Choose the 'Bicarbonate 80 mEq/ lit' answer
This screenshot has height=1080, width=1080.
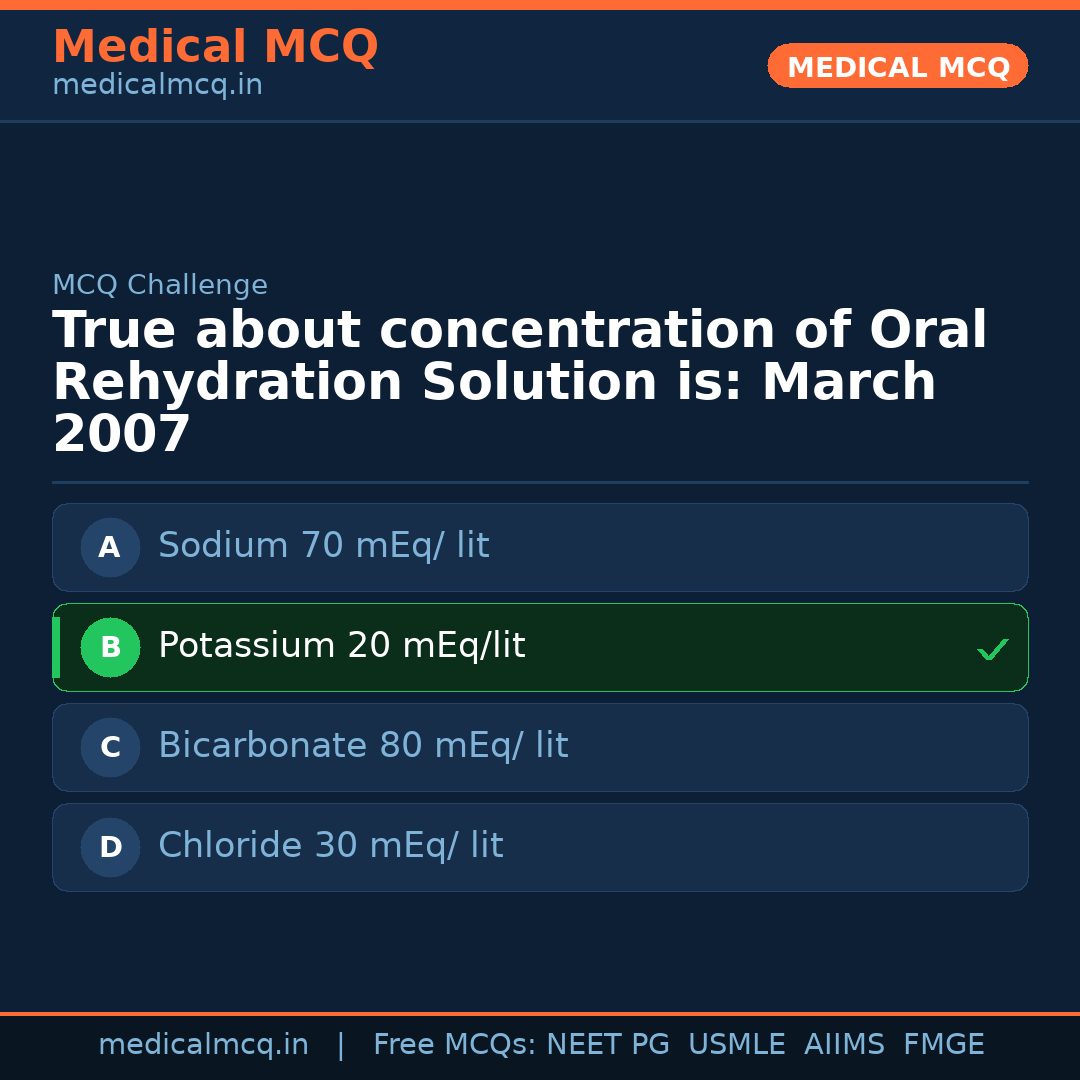[363, 746]
